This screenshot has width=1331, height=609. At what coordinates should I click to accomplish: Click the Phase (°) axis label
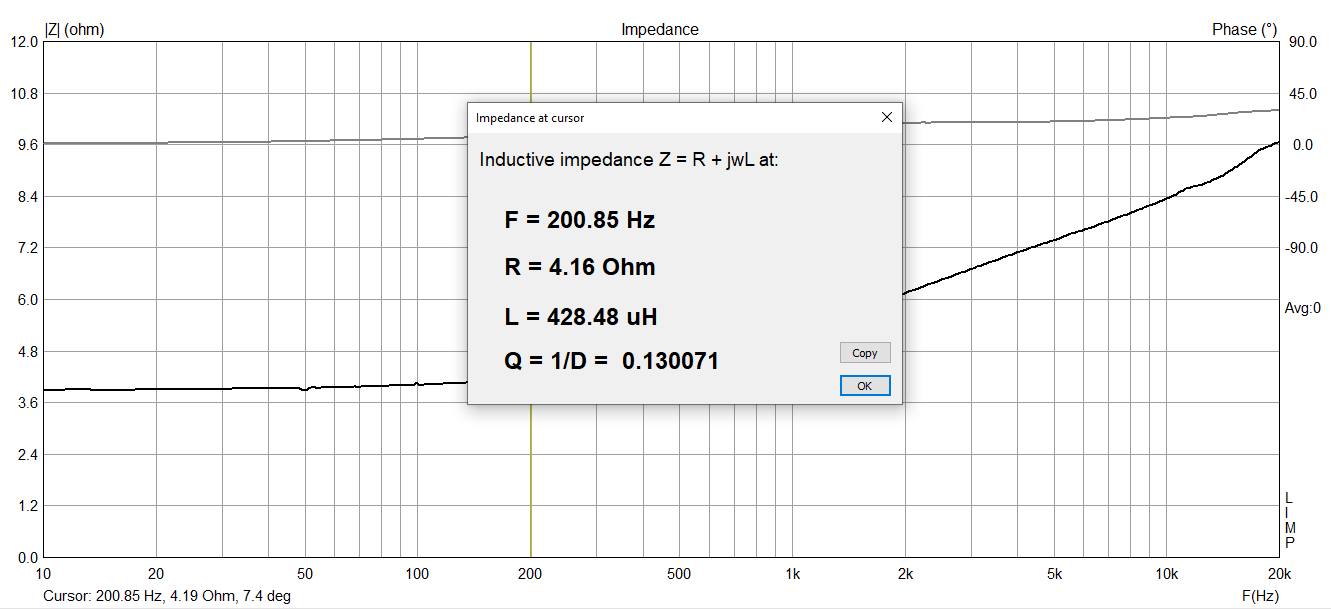click(x=1245, y=30)
